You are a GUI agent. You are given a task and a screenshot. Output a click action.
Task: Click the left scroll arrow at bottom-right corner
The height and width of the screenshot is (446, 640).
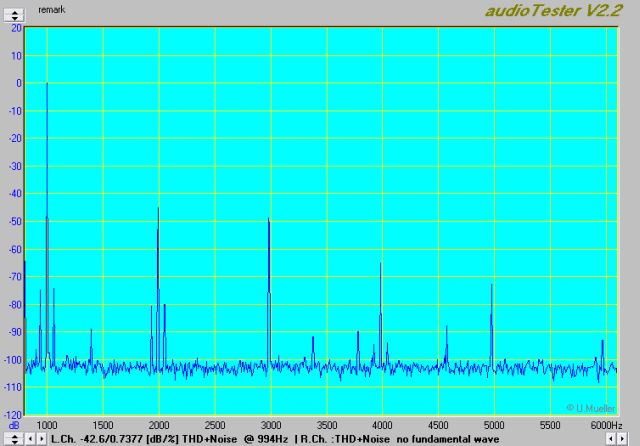[611, 439]
